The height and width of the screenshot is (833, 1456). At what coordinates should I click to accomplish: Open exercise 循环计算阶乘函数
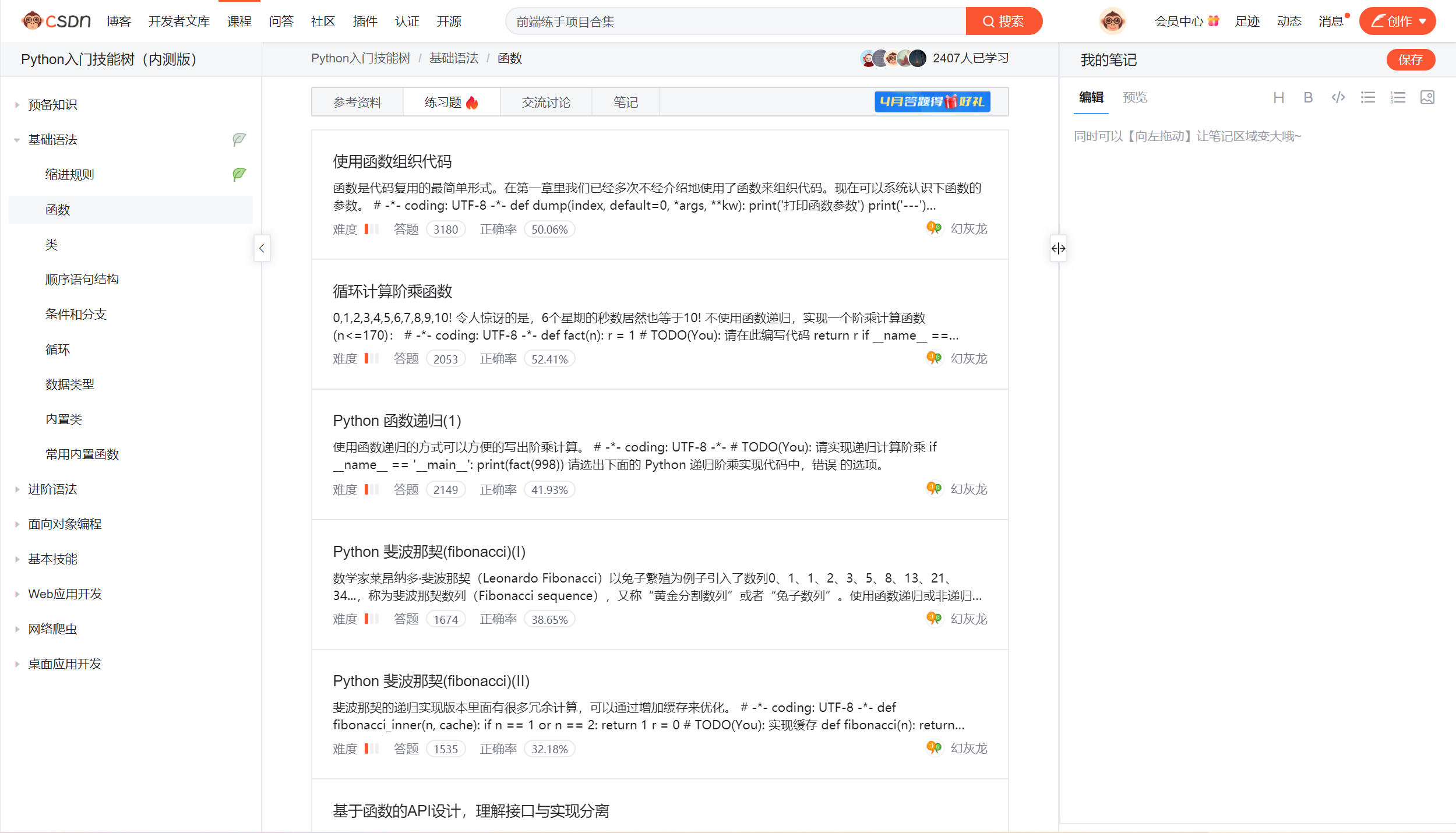pos(392,291)
